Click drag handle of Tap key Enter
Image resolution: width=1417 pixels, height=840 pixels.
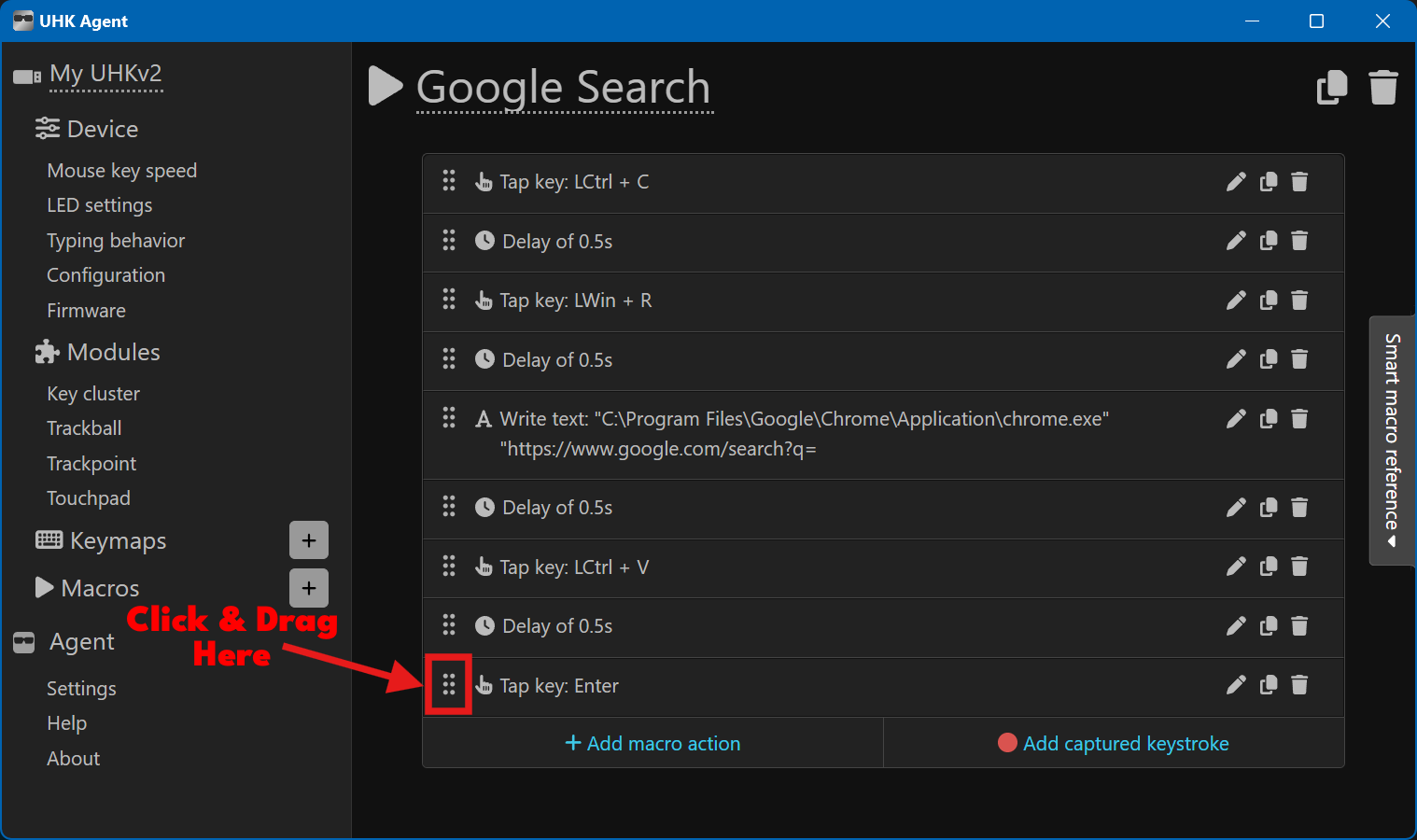[x=449, y=685]
